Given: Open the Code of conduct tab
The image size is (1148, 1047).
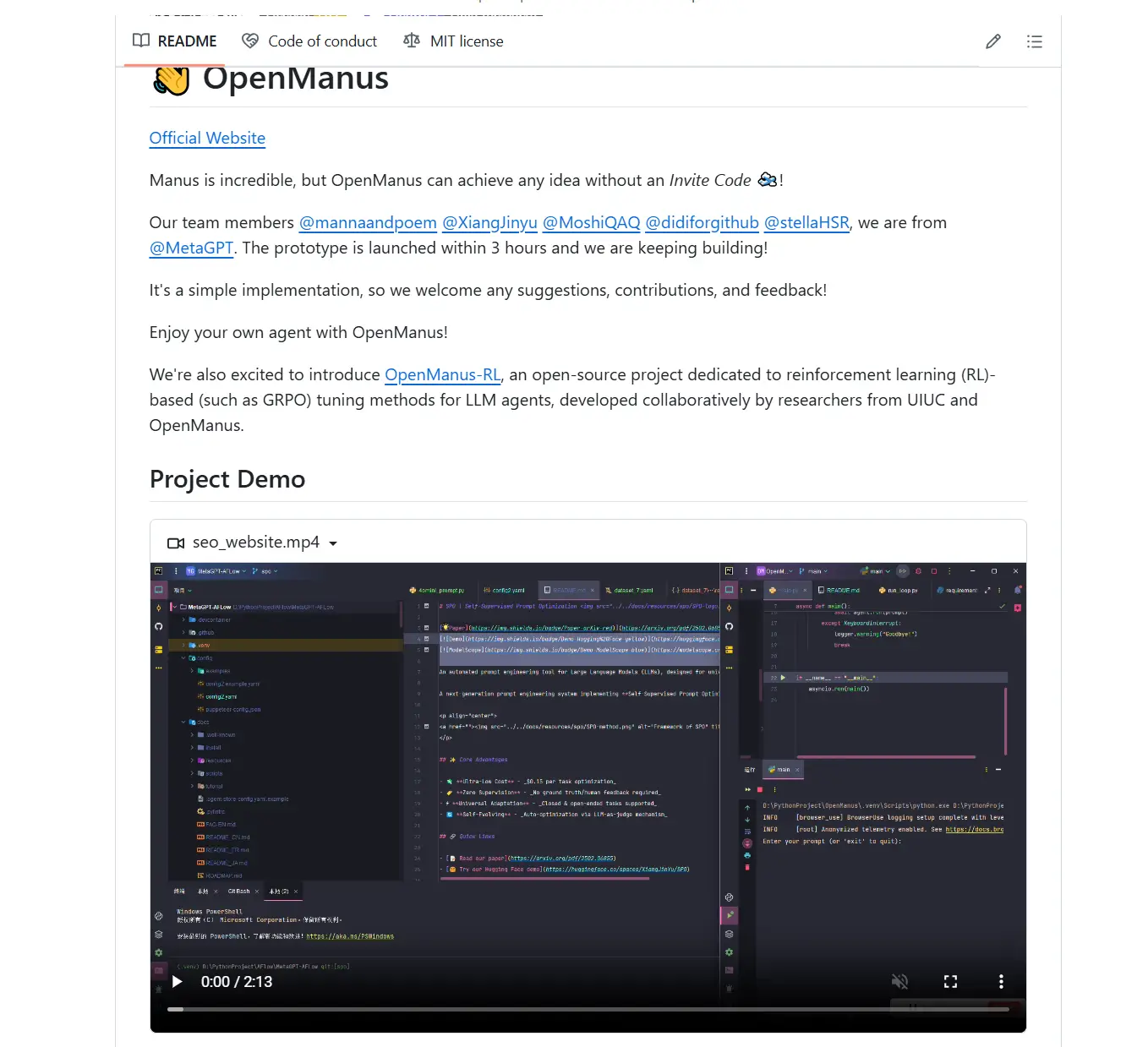Looking at the screenshot, I should (309, 41).
